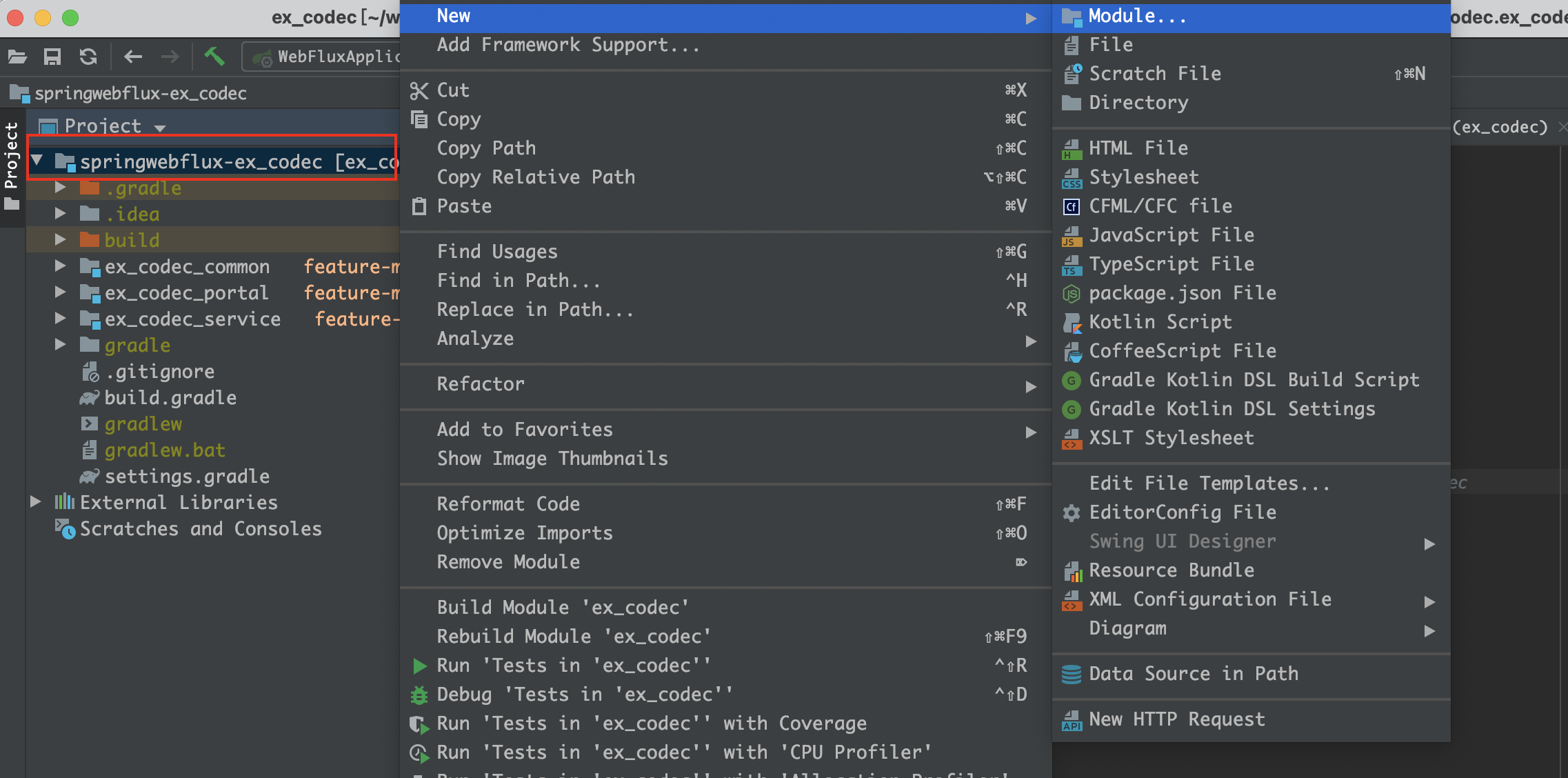Select 'Module...' from the New submenu
Screen dimensions: 1568x778
1136,15
